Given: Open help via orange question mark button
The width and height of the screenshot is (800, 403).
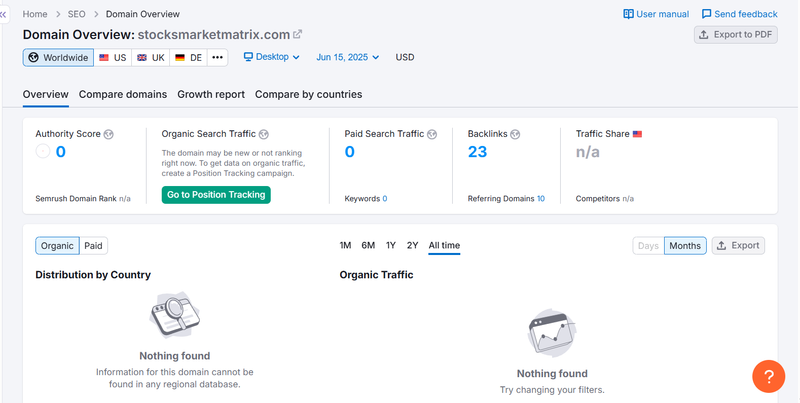Looking at the screenshot, I should tap(769, 376).
